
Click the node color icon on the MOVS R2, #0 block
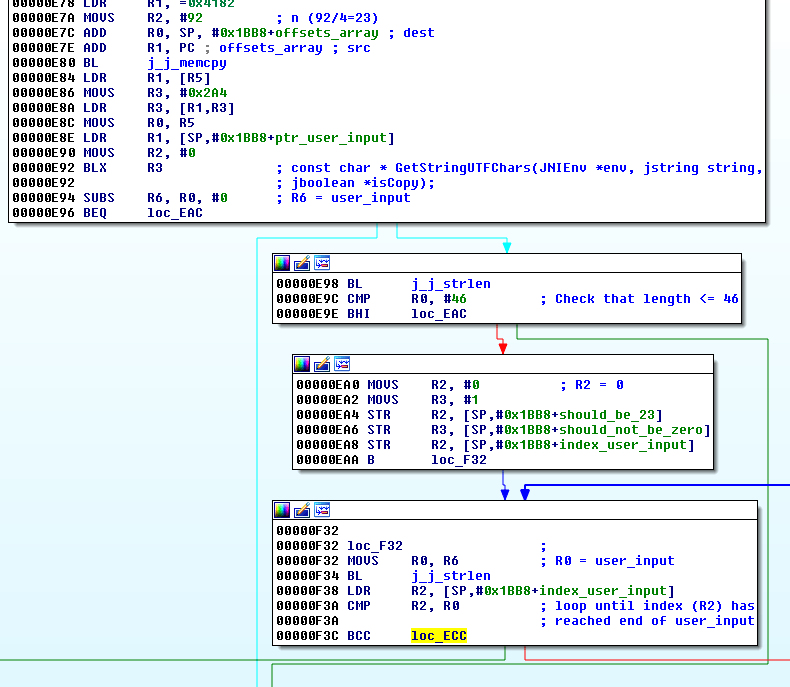[x=302, y=364]
